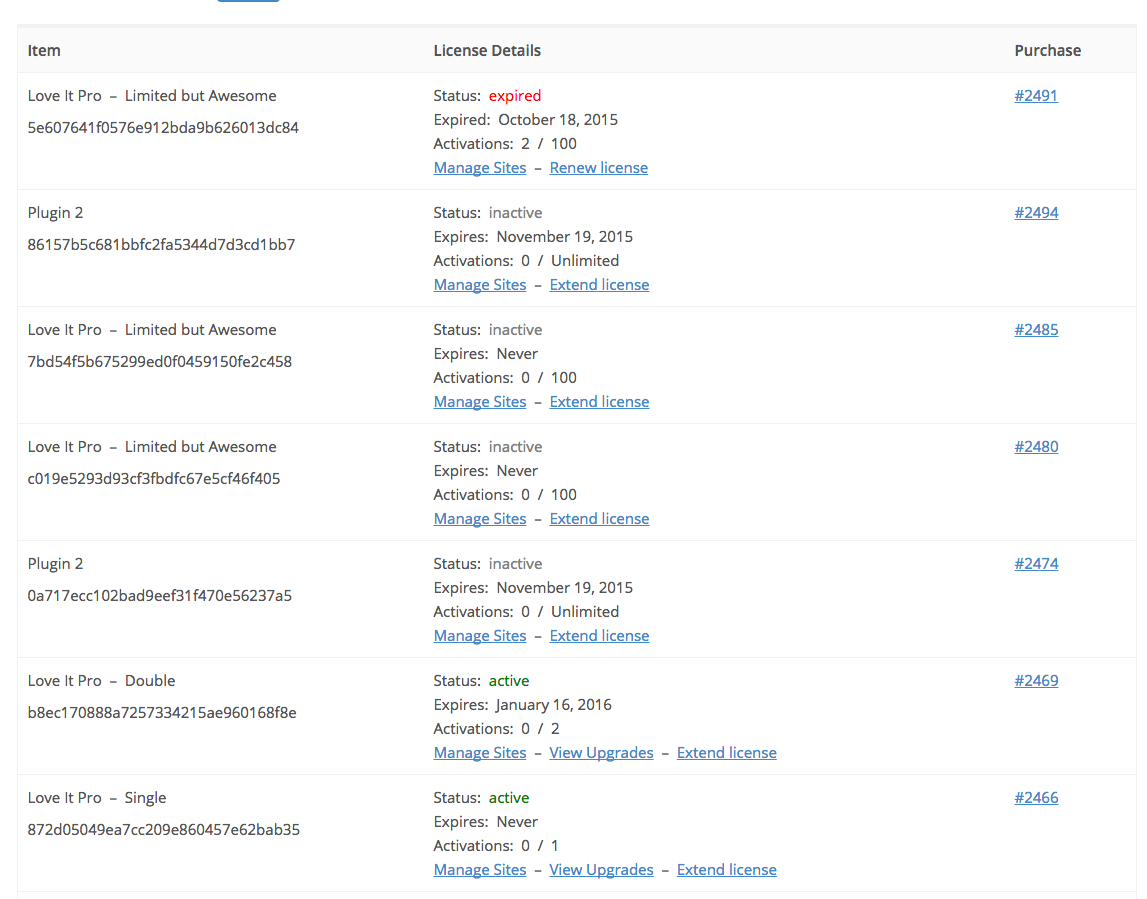Open Manage Sites in purchase #2480 row
1147x899 pixels.
tap(480, 519)
